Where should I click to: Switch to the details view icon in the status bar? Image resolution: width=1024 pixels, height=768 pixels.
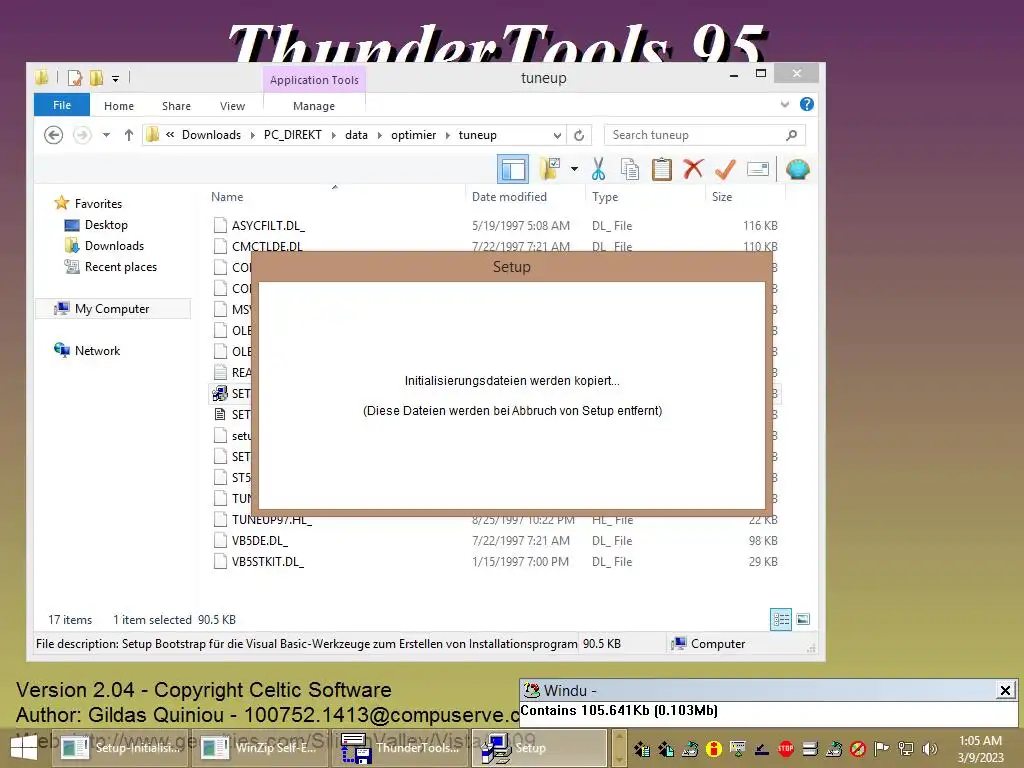point(781,619)
